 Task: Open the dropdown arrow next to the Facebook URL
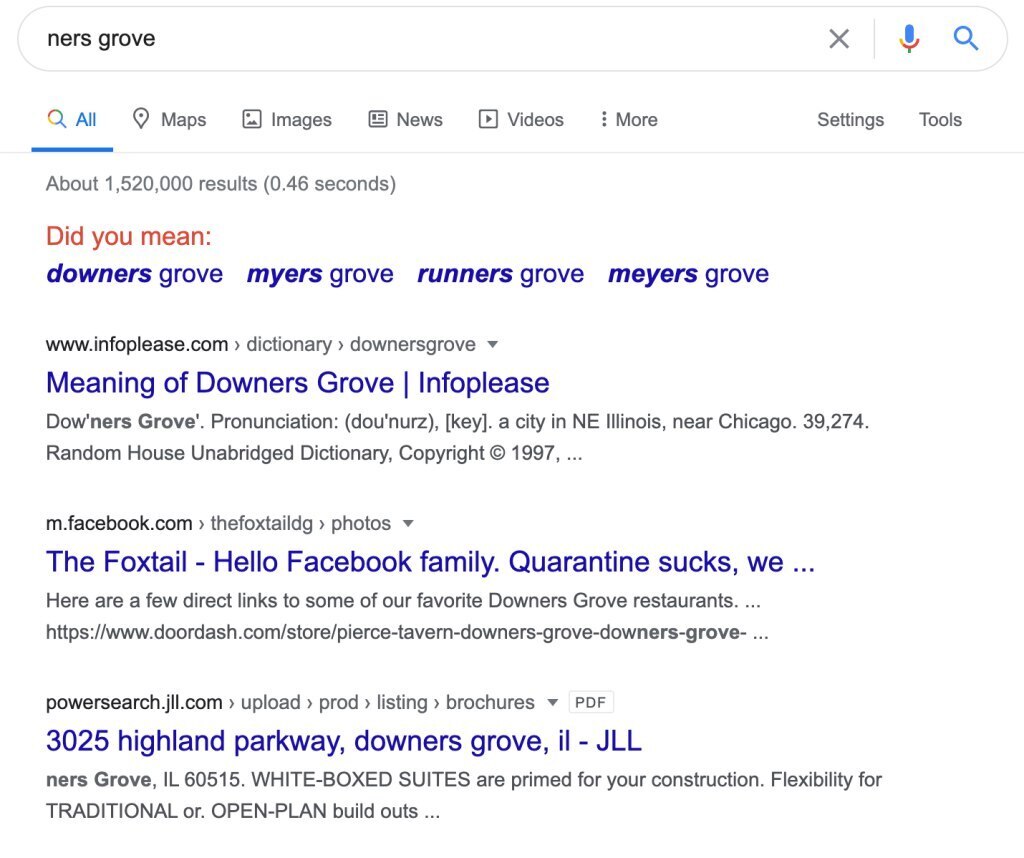[408, 524]
